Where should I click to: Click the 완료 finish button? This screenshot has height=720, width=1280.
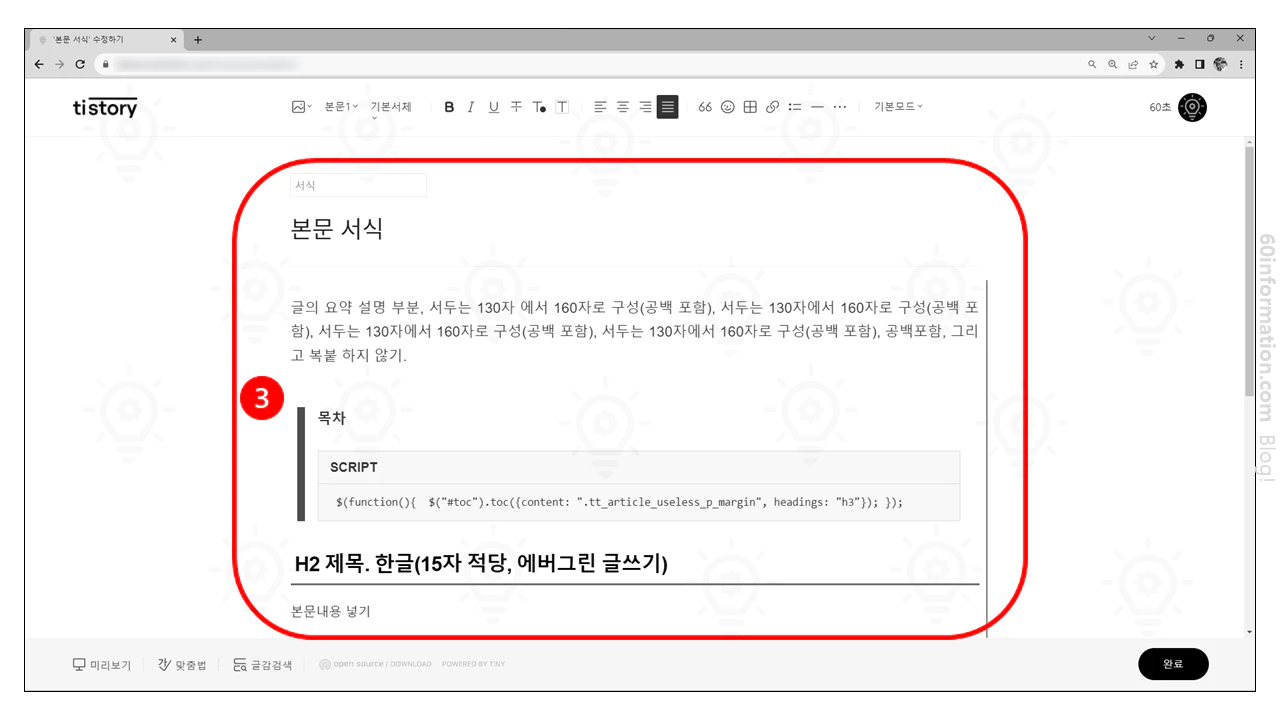pos(1173,664)
